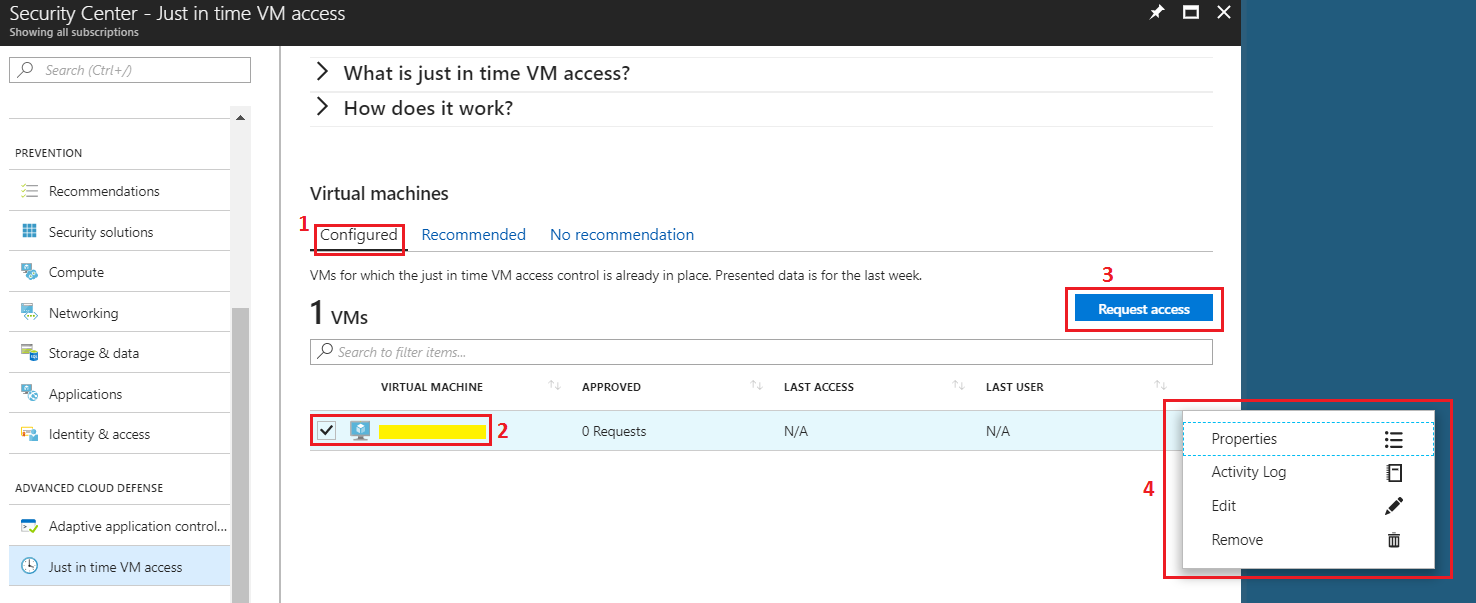Click the highlighted virtual machine name
This screenshot has height=603, width=1476.
[x=432, y=432]
